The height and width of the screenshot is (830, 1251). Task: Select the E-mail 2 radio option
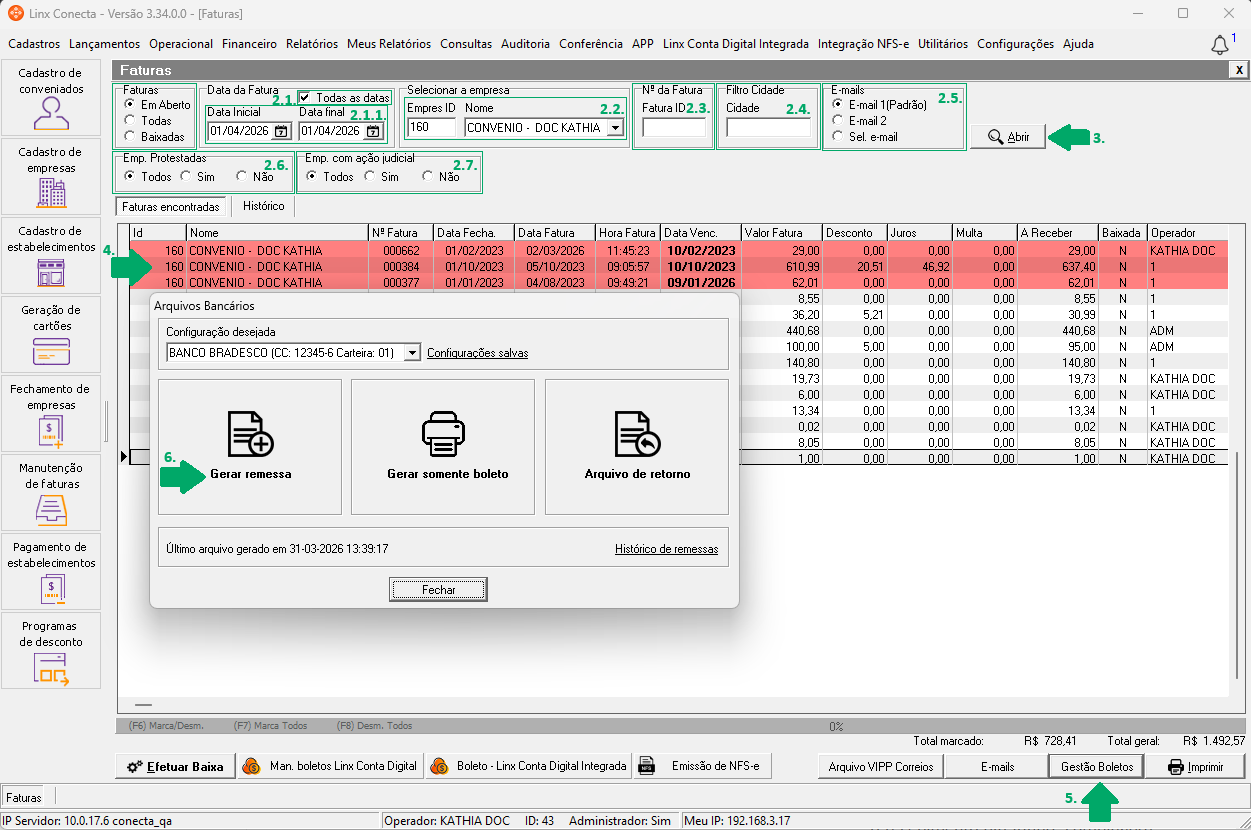pos(838,121)
